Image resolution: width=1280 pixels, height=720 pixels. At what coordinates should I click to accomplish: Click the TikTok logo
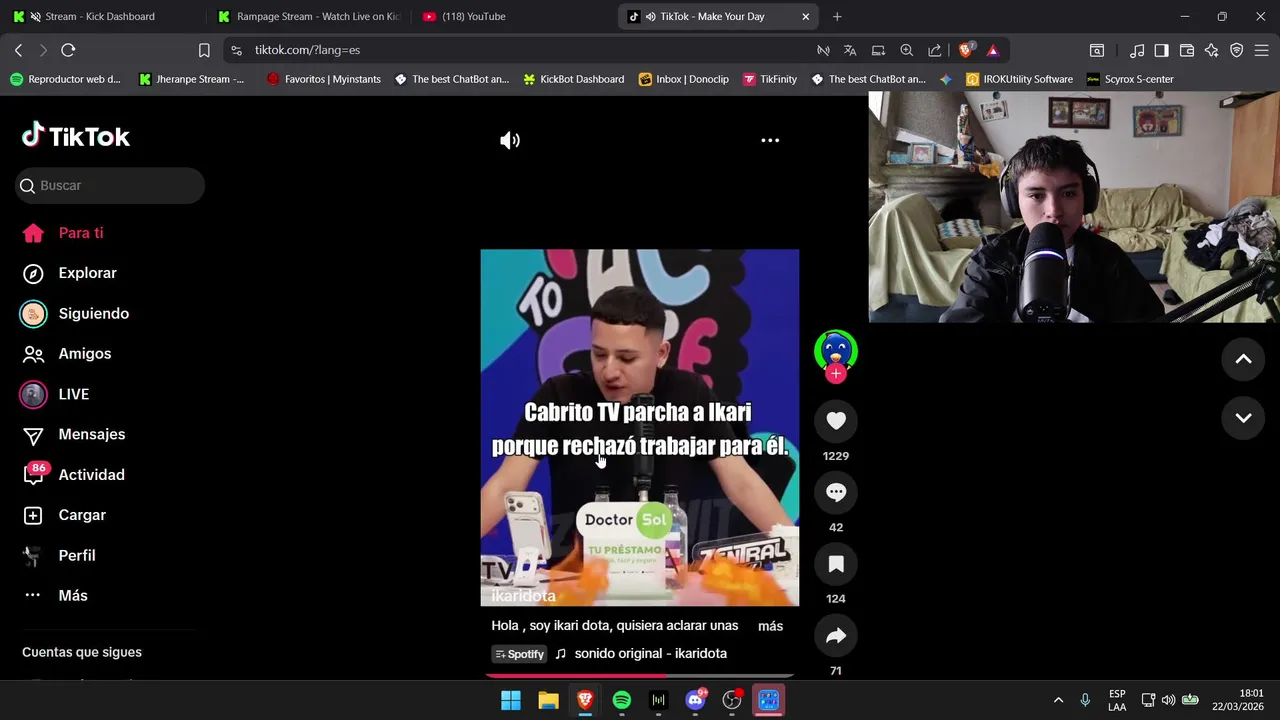point(76,136)
